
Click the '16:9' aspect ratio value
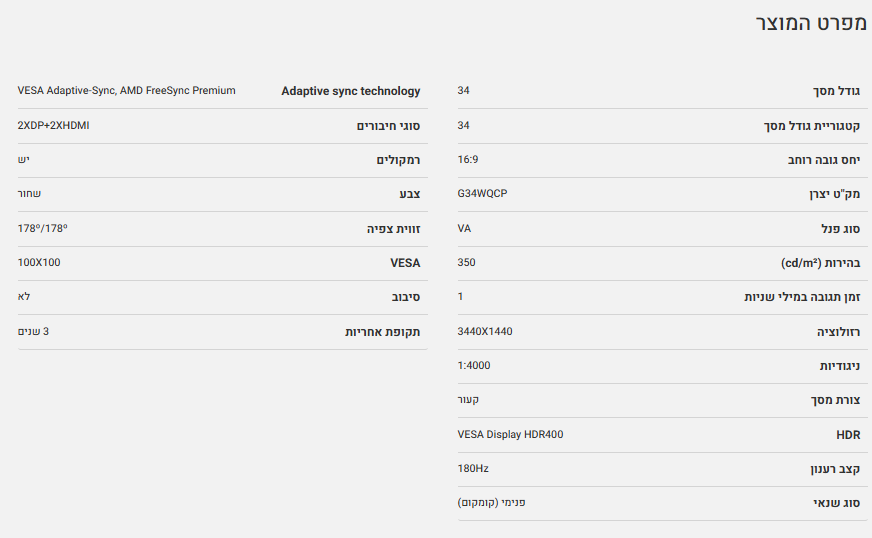pos(469,159)
